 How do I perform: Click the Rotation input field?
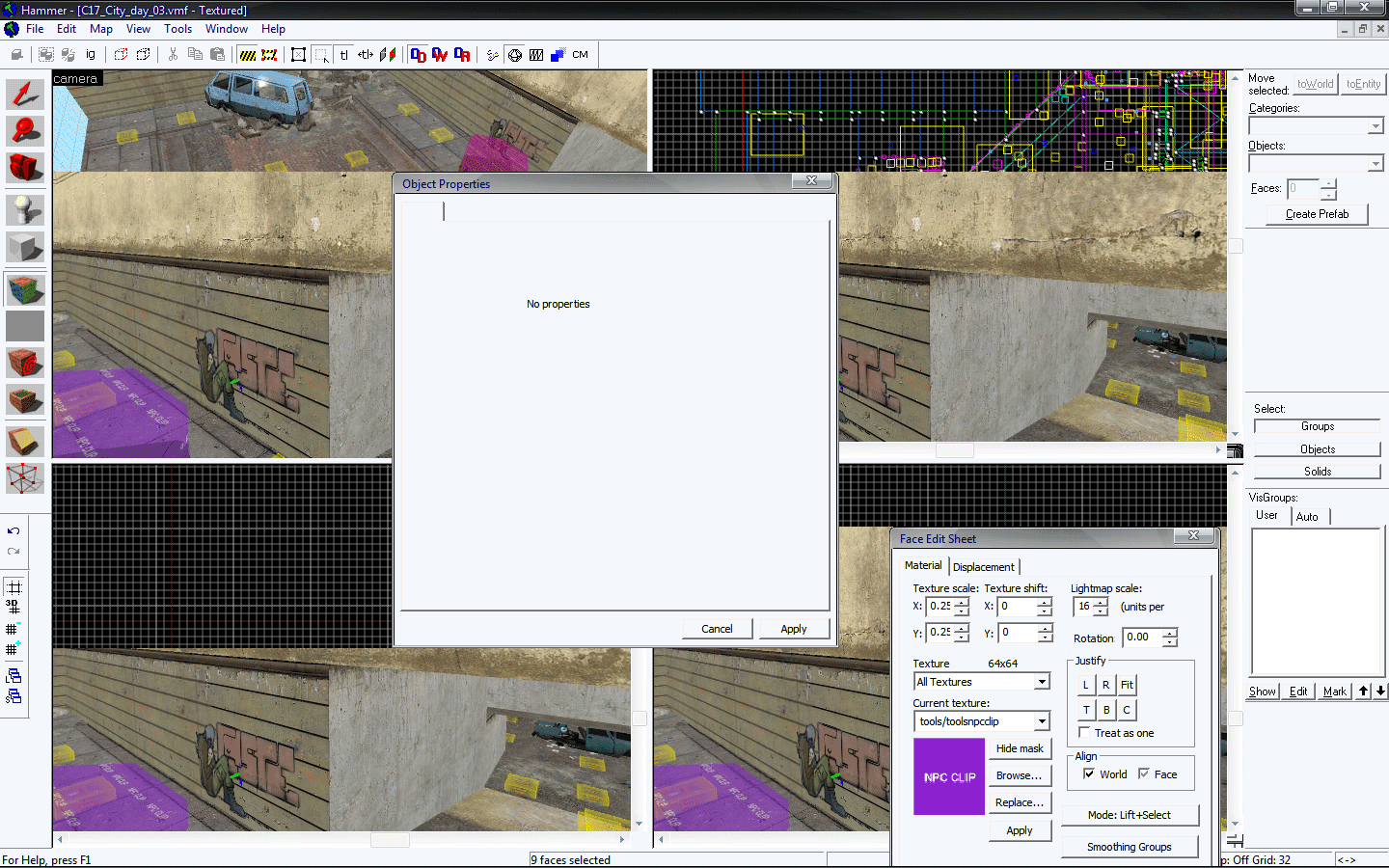click(1143, 637)
